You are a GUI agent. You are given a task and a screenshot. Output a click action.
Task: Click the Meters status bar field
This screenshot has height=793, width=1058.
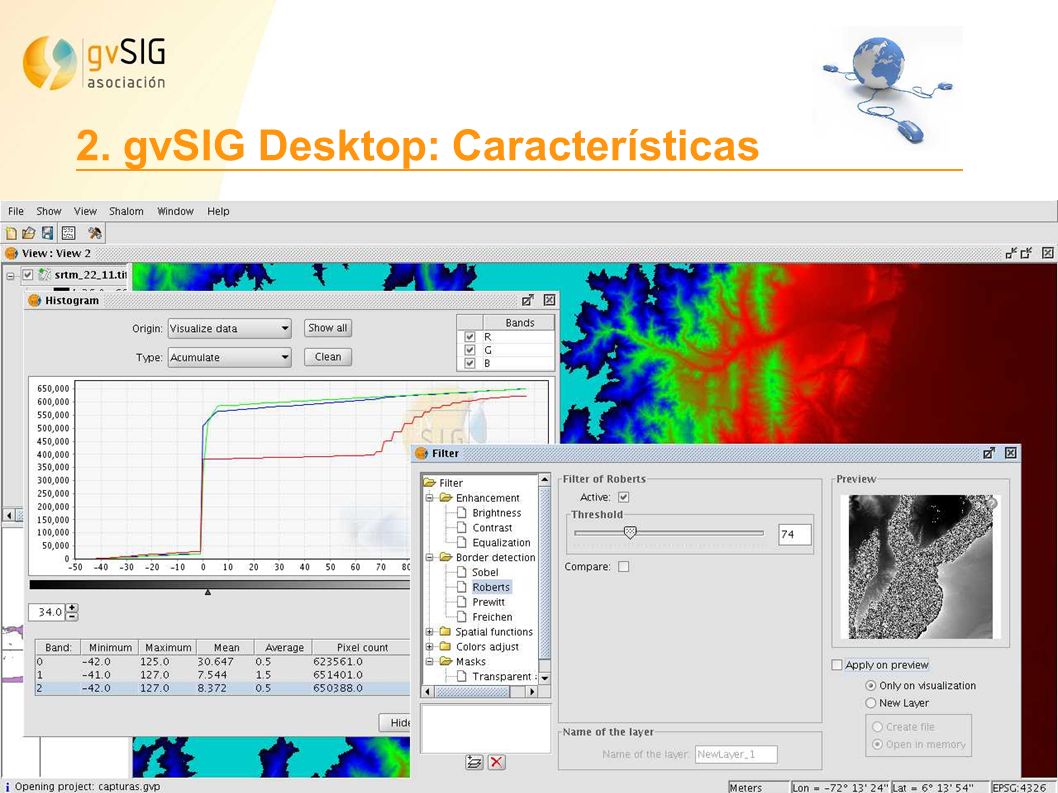[x=758, y=787]
